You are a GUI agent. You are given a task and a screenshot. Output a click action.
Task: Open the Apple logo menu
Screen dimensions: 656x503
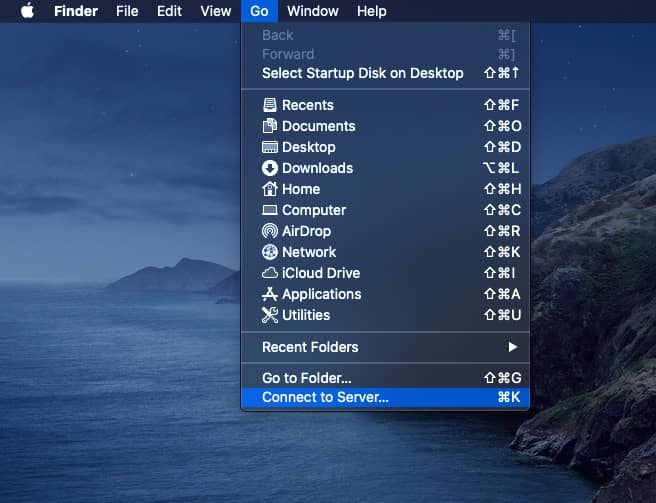[28, 11]
